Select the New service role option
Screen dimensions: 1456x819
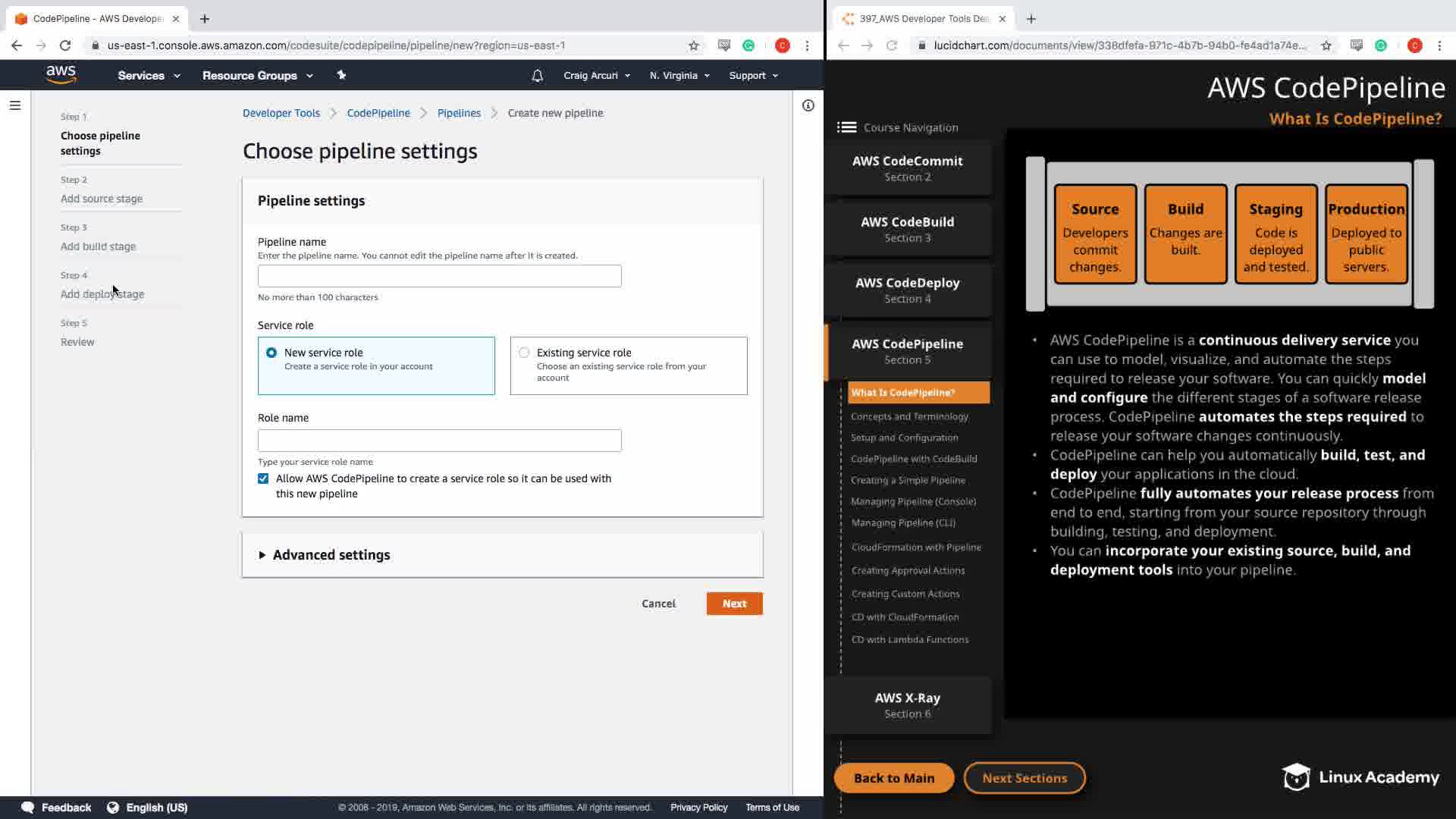coord(271,353)
